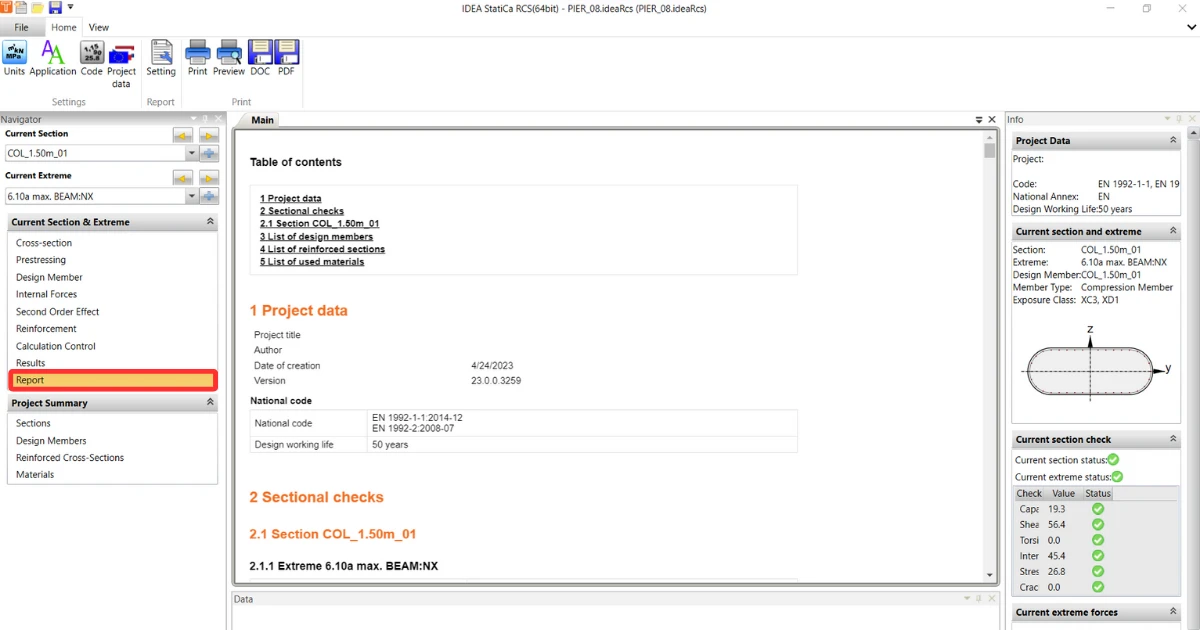
Task: Open the Code settings
Action: tap(91, 58)
